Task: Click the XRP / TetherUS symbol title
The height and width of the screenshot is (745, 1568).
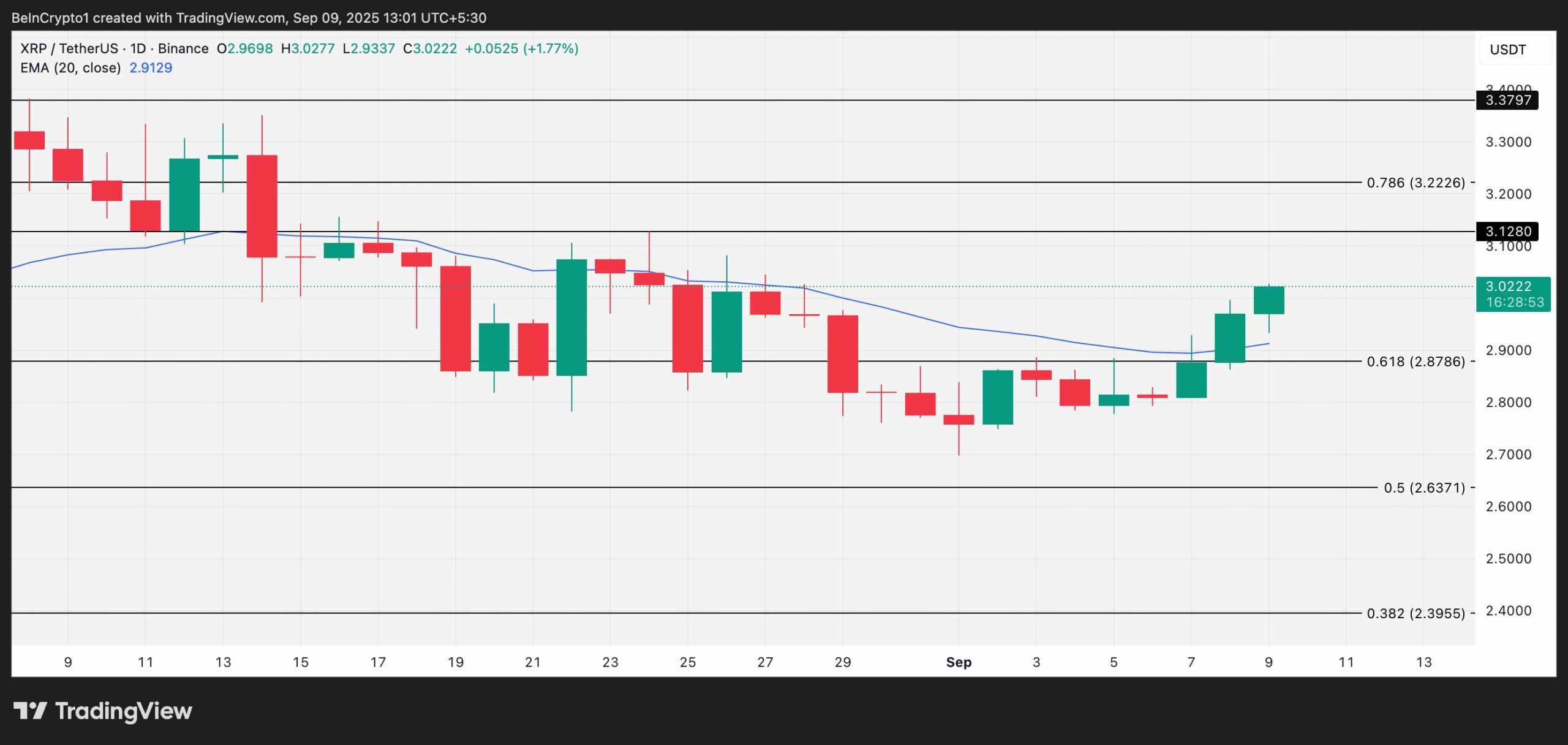Action: click(69, 48)
